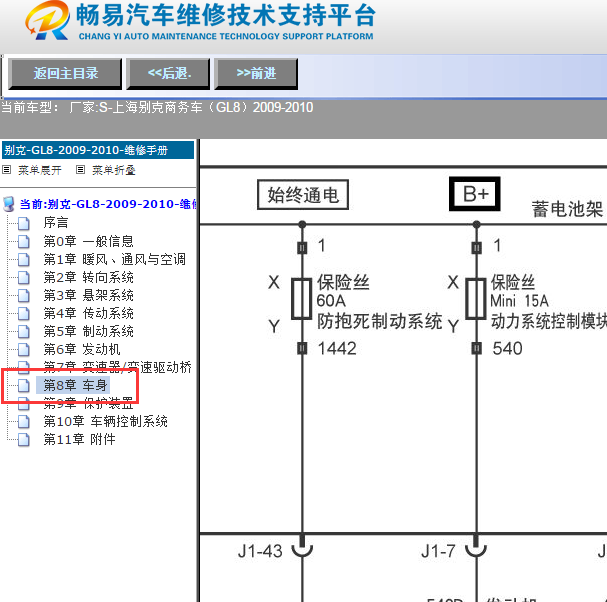Click the page icon beside 第5章
607x602 pixels.
point(24,332)
